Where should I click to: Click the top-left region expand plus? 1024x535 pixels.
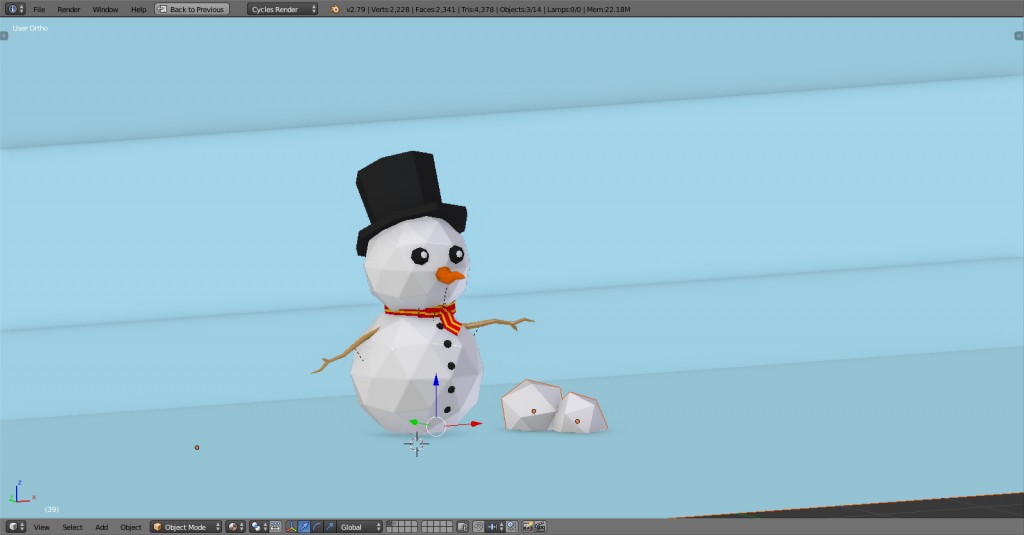(x=4, y=36)
